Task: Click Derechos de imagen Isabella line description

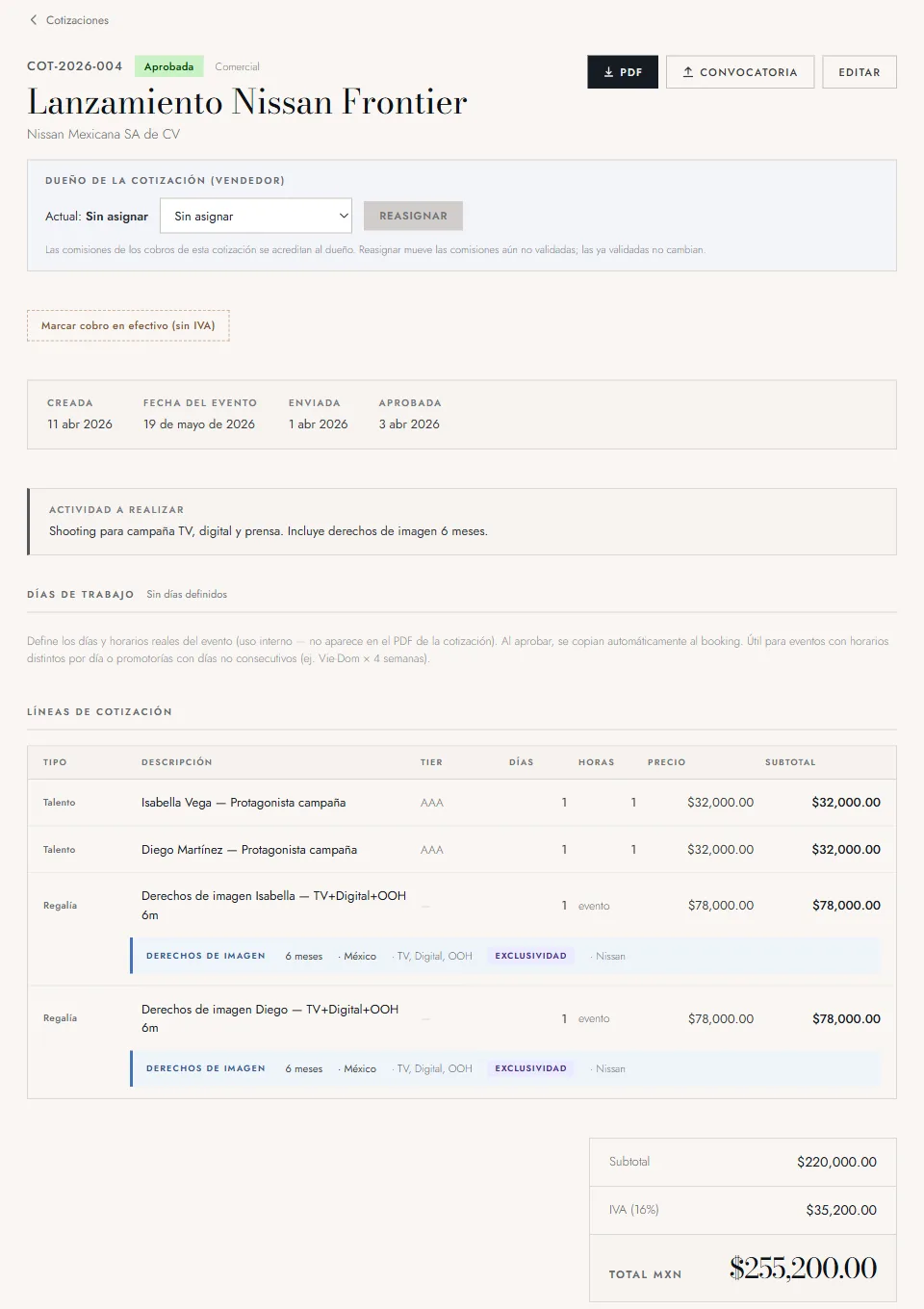Action: click(273, 905)
